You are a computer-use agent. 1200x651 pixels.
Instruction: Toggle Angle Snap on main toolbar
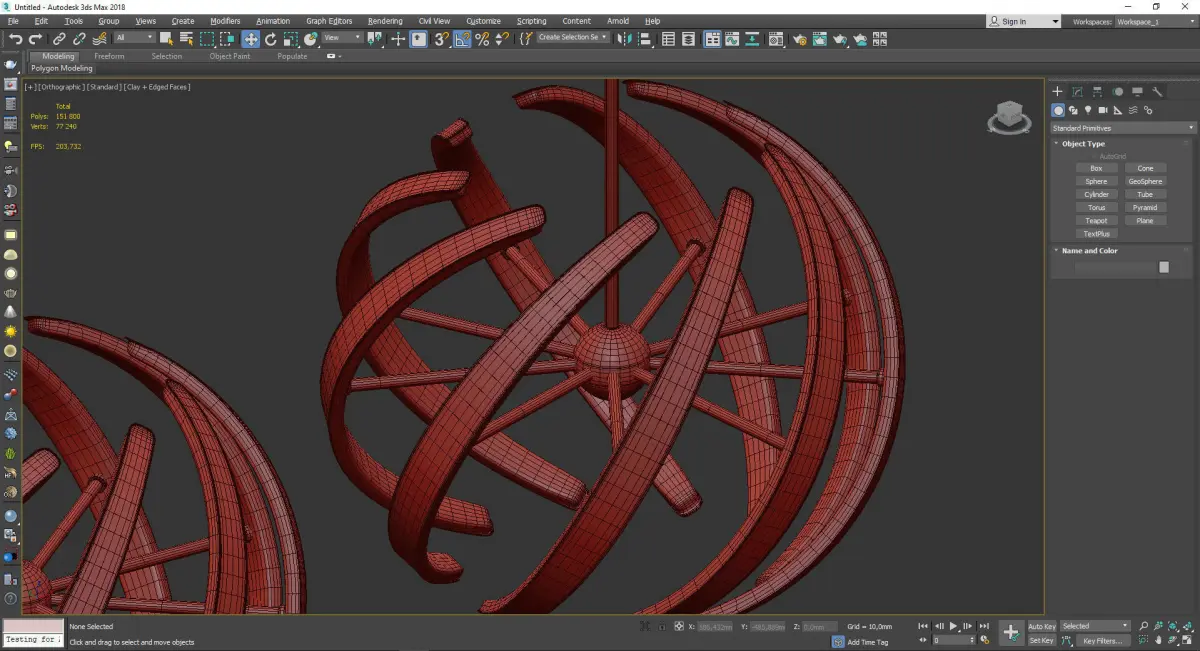click(x=462, y=39)
